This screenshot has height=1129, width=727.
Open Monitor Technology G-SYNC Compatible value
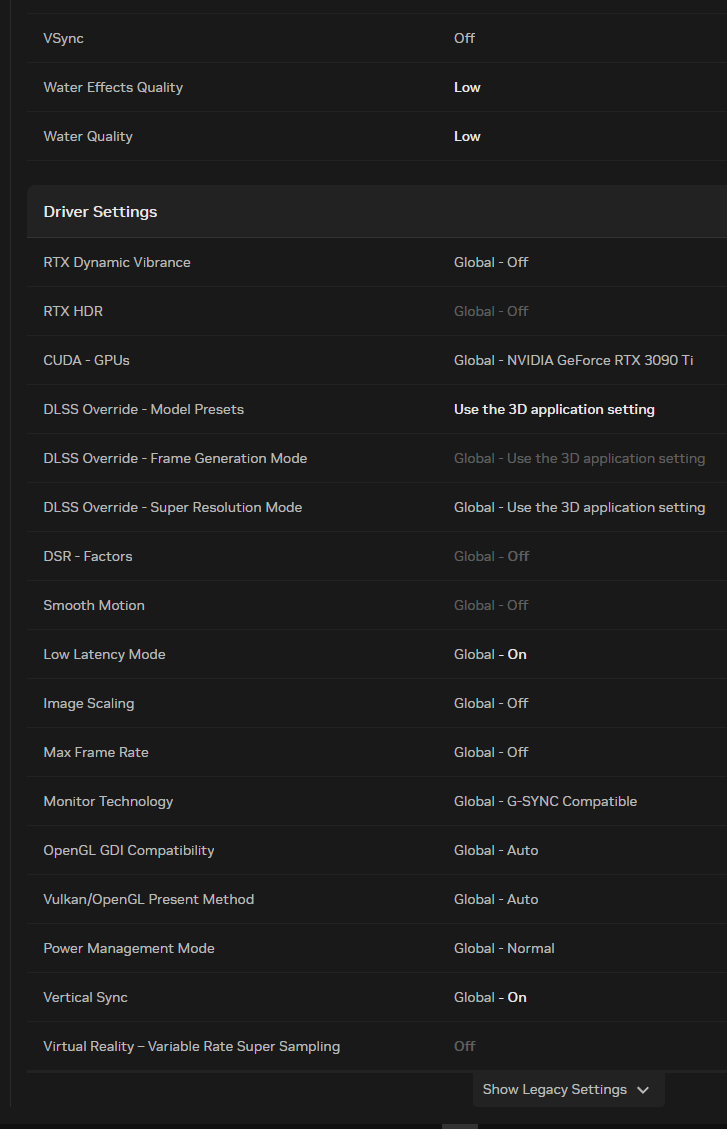546,801
